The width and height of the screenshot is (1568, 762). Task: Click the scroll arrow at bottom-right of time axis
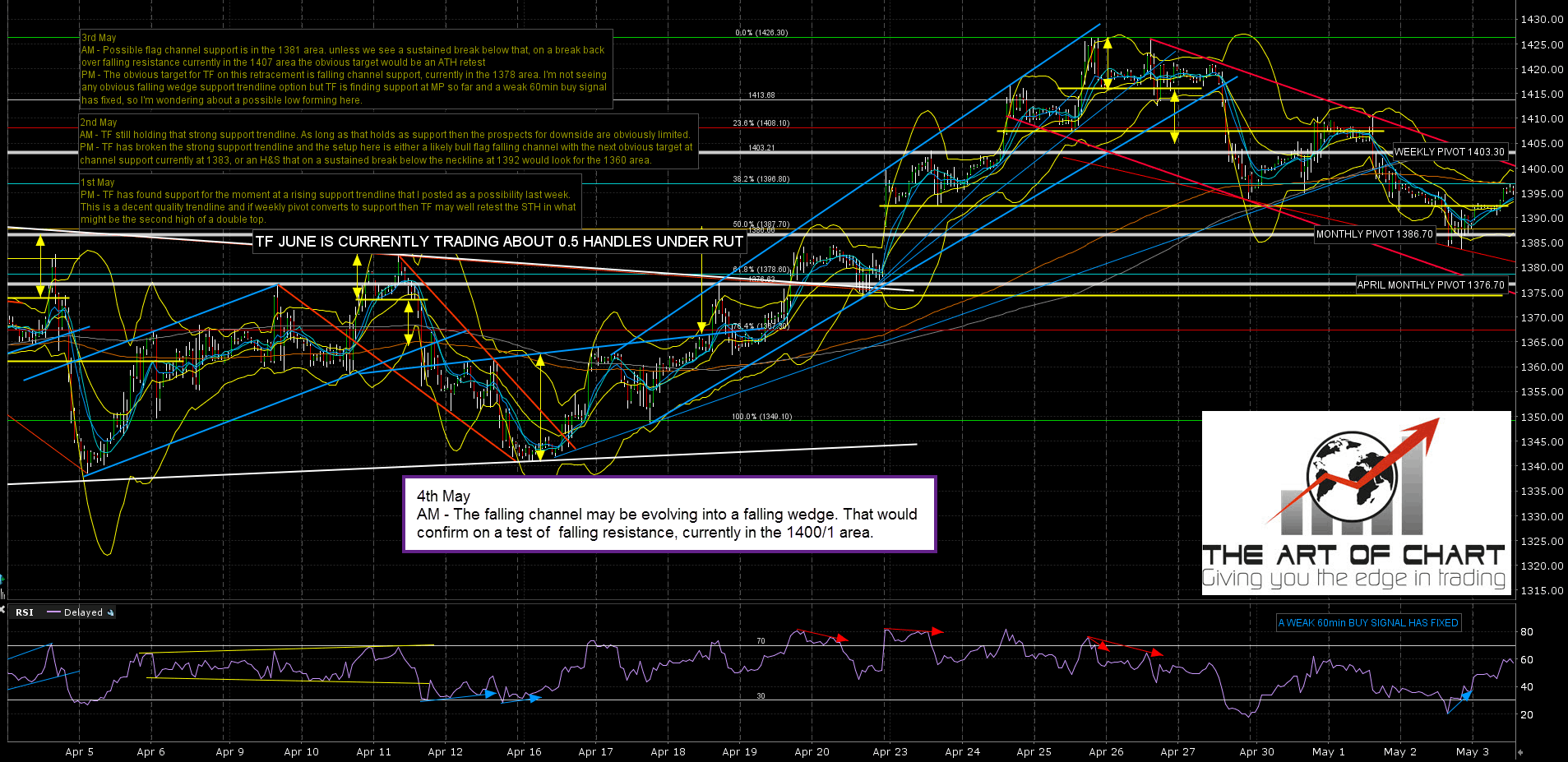(1519, 752)
